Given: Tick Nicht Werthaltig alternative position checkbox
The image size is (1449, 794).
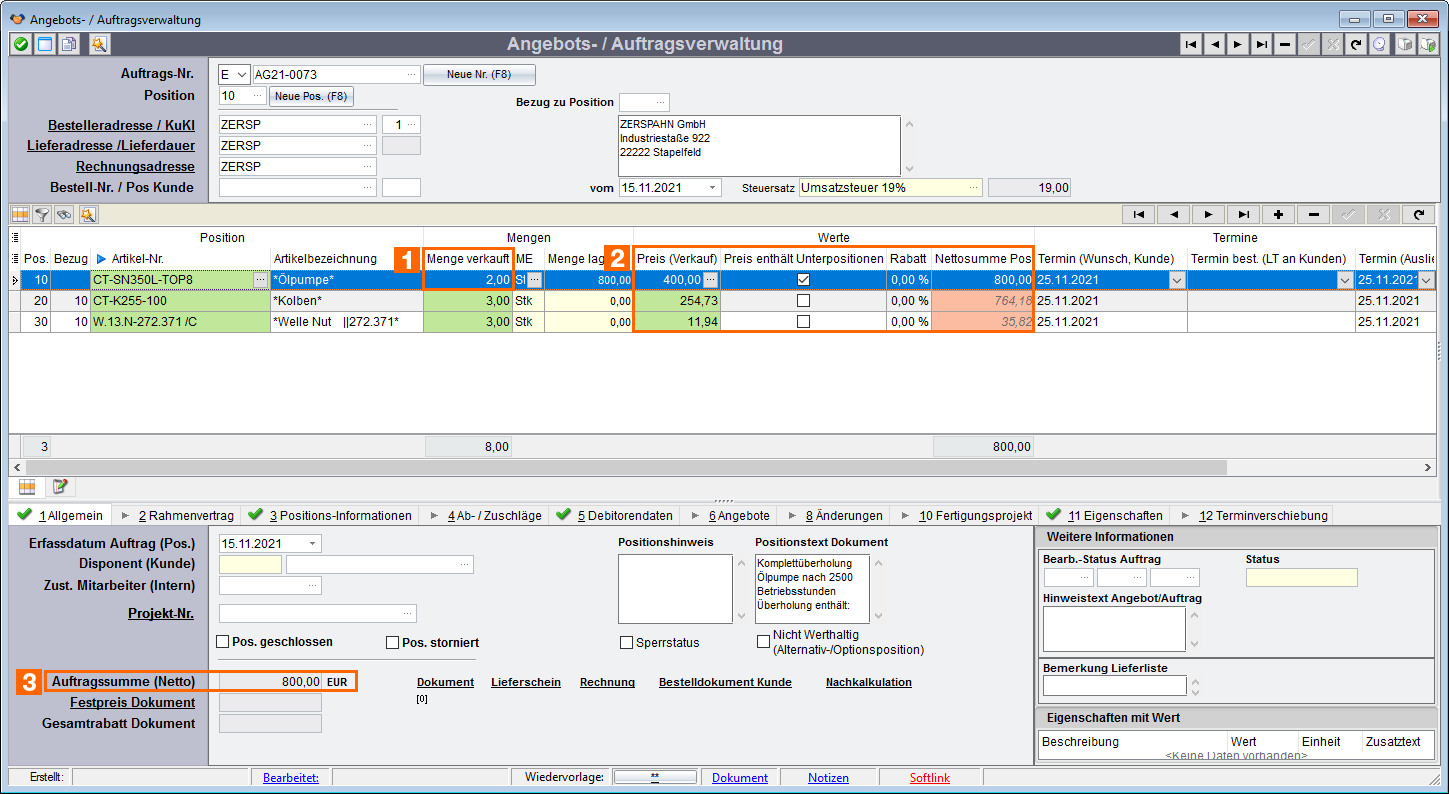Looking at the screenshot, I should (x=764, y=641).
